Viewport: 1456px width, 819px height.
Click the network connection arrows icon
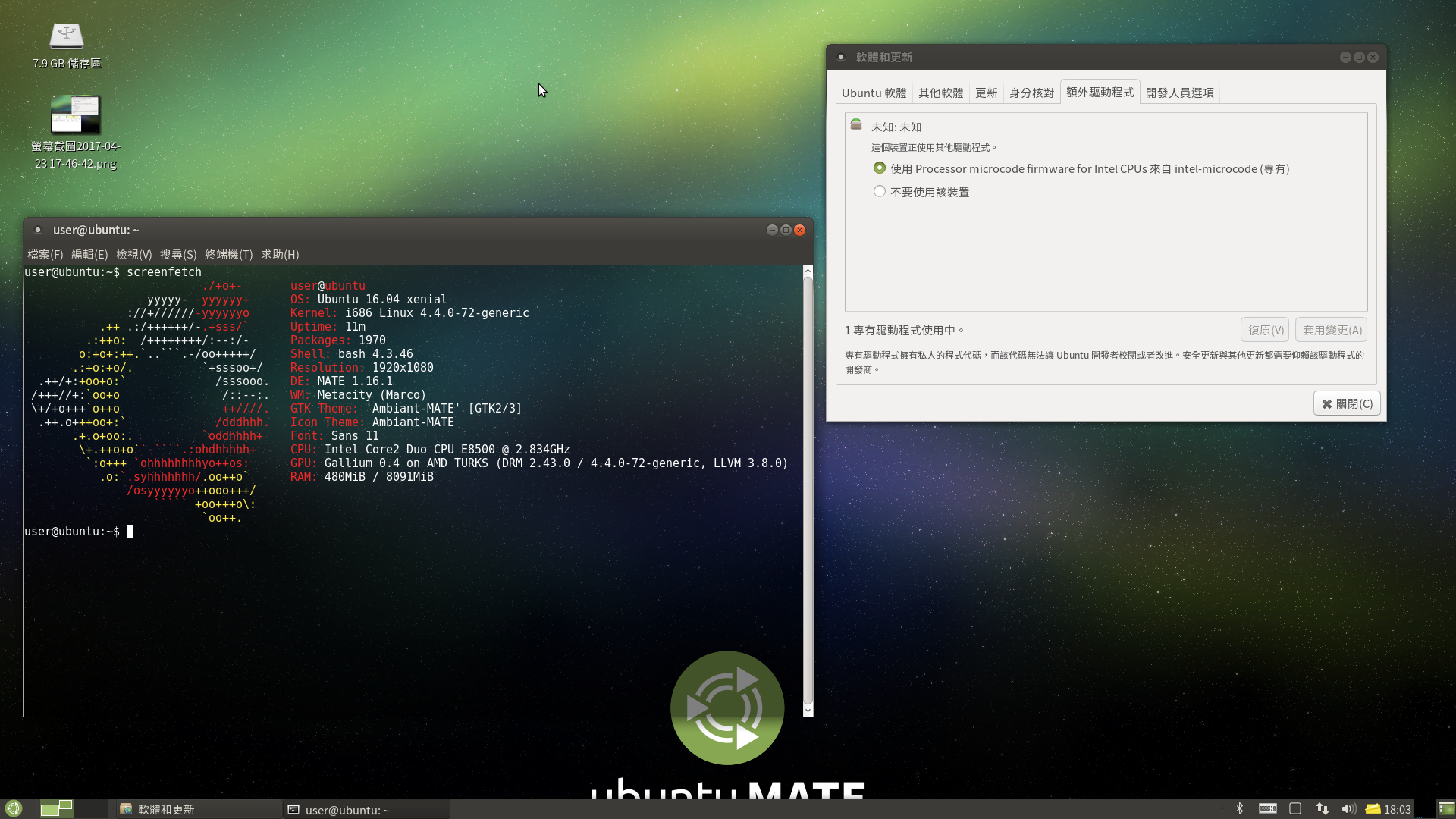(x=1323, y=809)
